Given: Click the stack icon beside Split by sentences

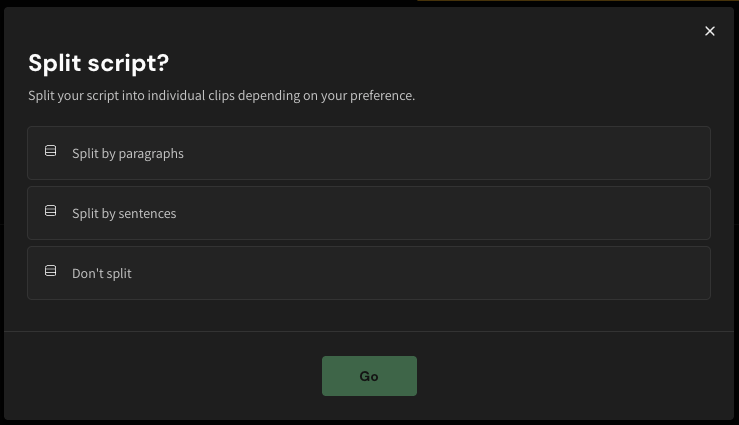Looking at the screenshot, I should pos(50,212).
